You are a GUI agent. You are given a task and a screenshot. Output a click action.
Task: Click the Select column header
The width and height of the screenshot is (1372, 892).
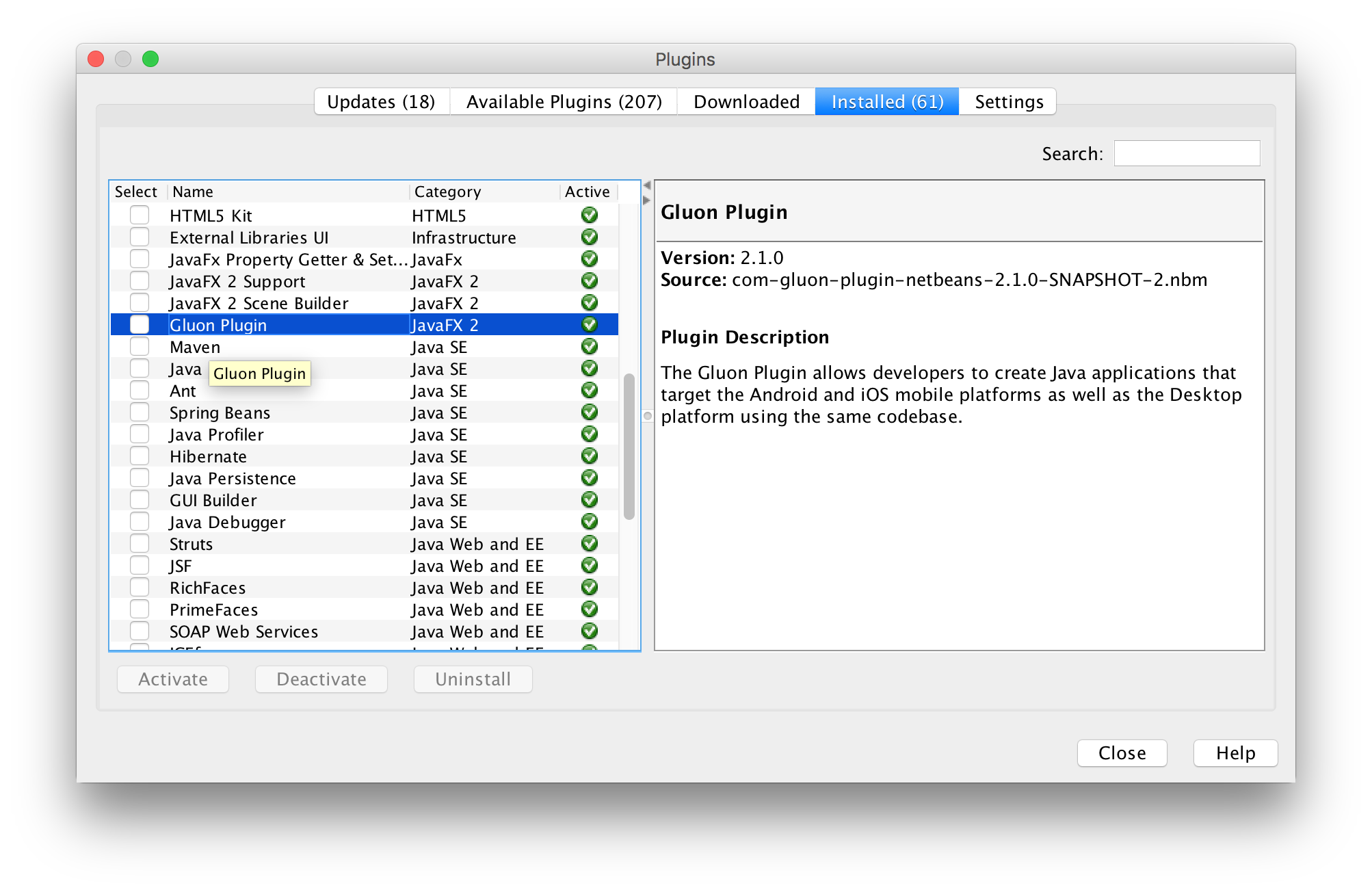click(x=139, y=192)
